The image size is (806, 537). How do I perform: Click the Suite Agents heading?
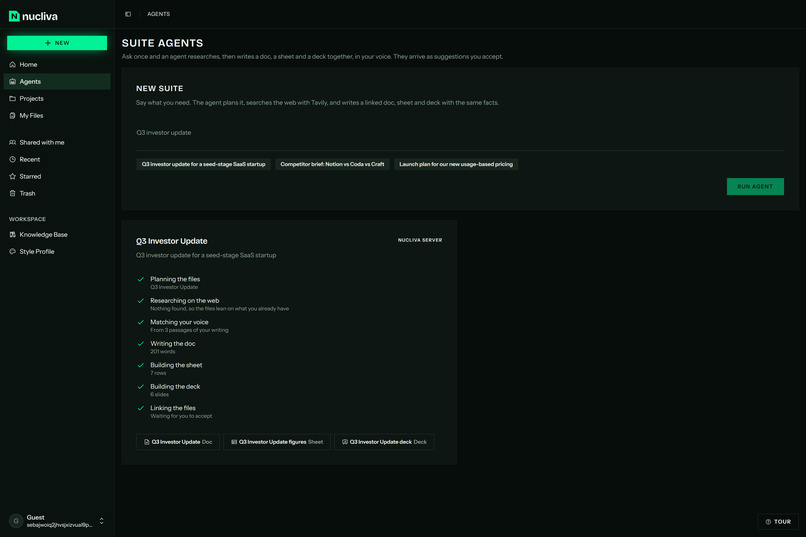[x=162, y=43]
